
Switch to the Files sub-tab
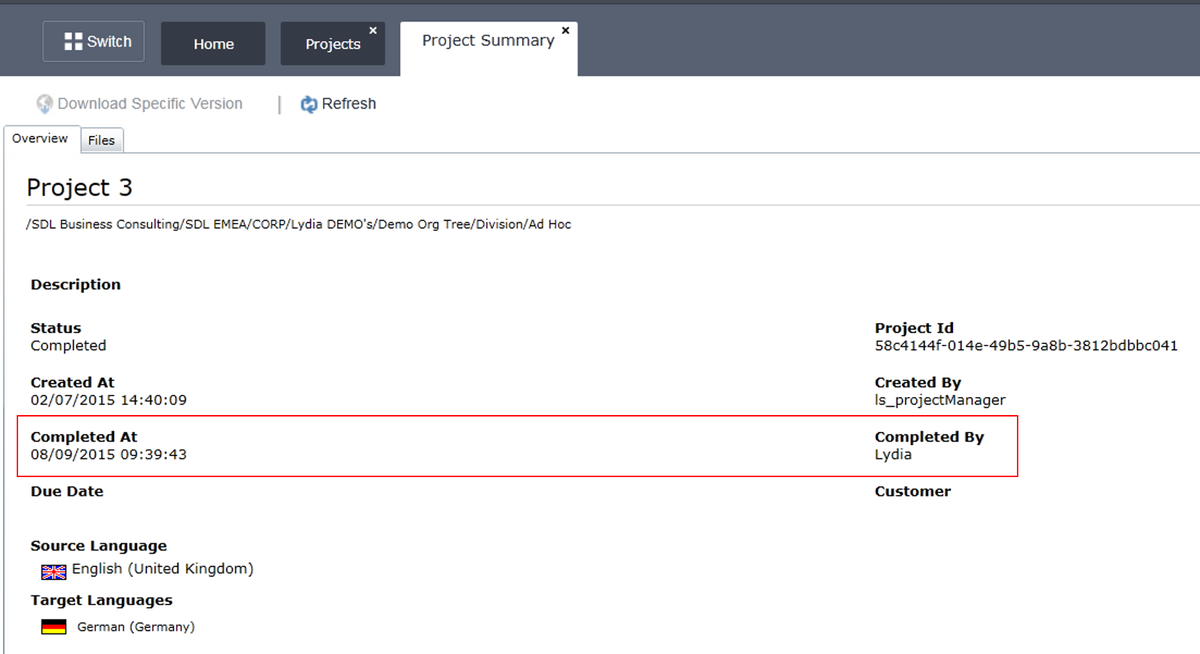tap(102, 141)
